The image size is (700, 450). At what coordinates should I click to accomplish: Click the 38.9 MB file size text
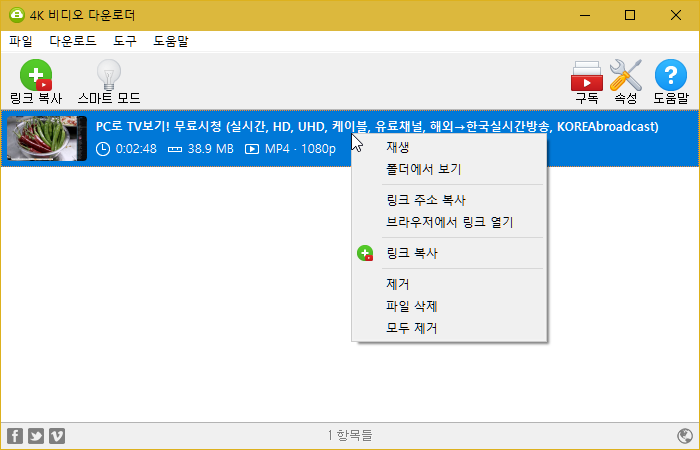pyautogui.click(x=210, y=149)
